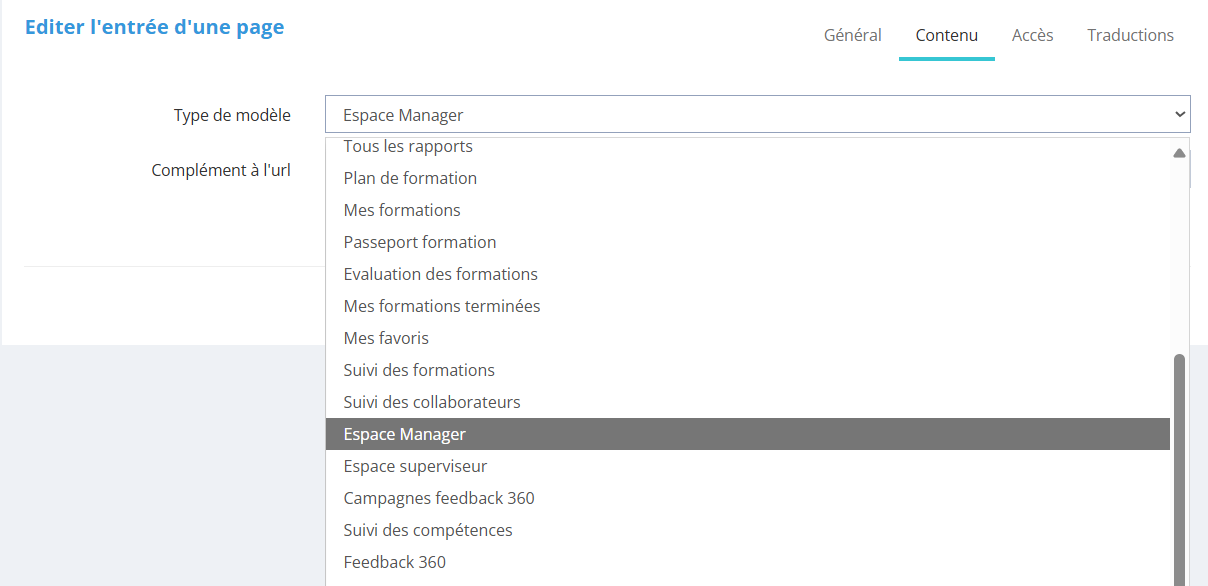The width and height of the screenshot is (1208, 586).
Task: Choose Mes favoris in the dropdown list
Action: point(386,338)
